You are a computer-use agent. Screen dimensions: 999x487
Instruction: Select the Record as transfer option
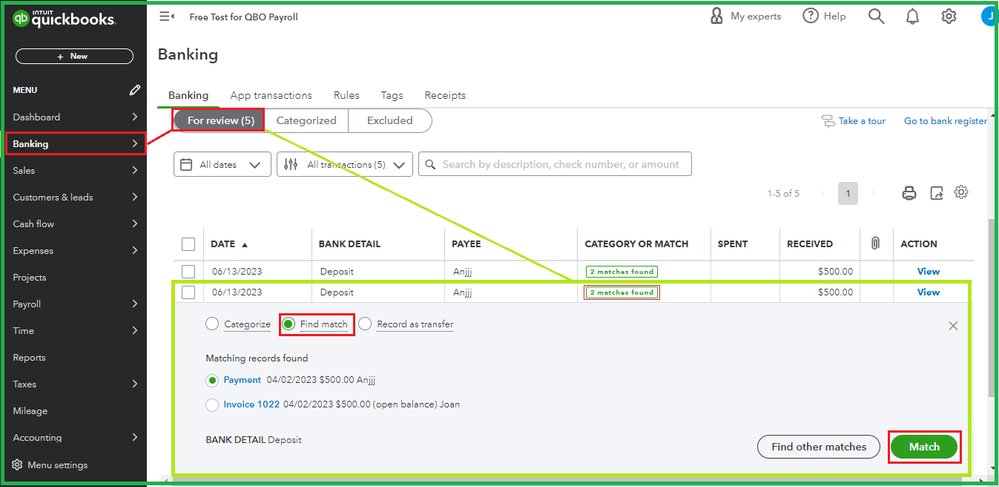(365, 324)
